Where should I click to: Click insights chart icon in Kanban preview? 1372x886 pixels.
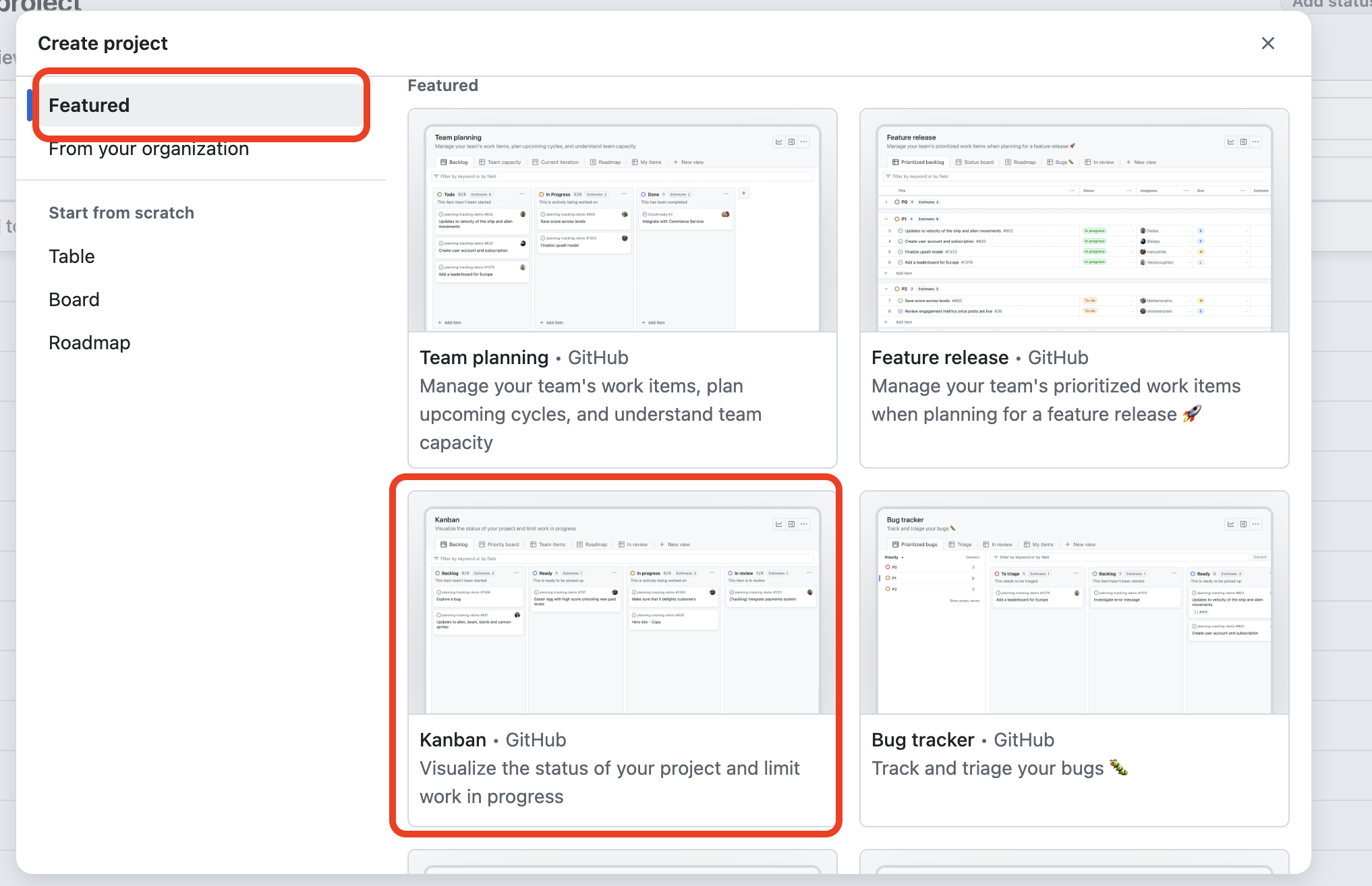(779, 524)
